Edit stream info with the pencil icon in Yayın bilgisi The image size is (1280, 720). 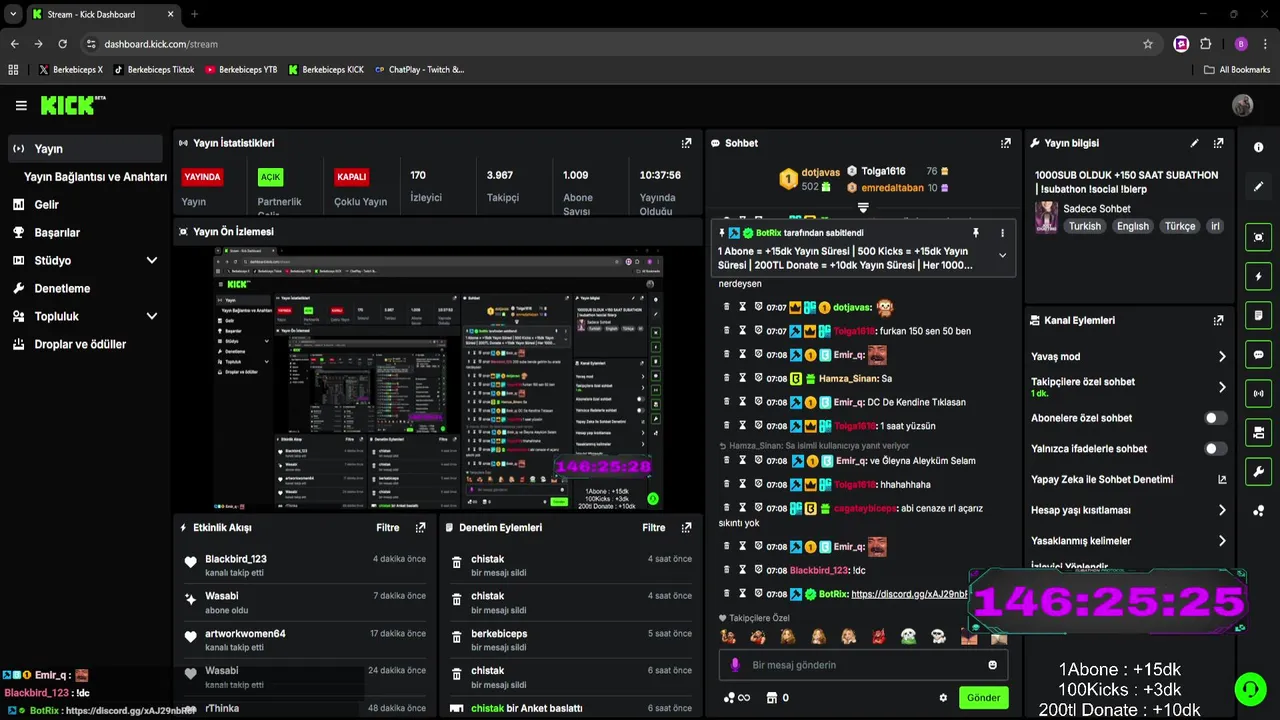click(x=1194, y=143)
